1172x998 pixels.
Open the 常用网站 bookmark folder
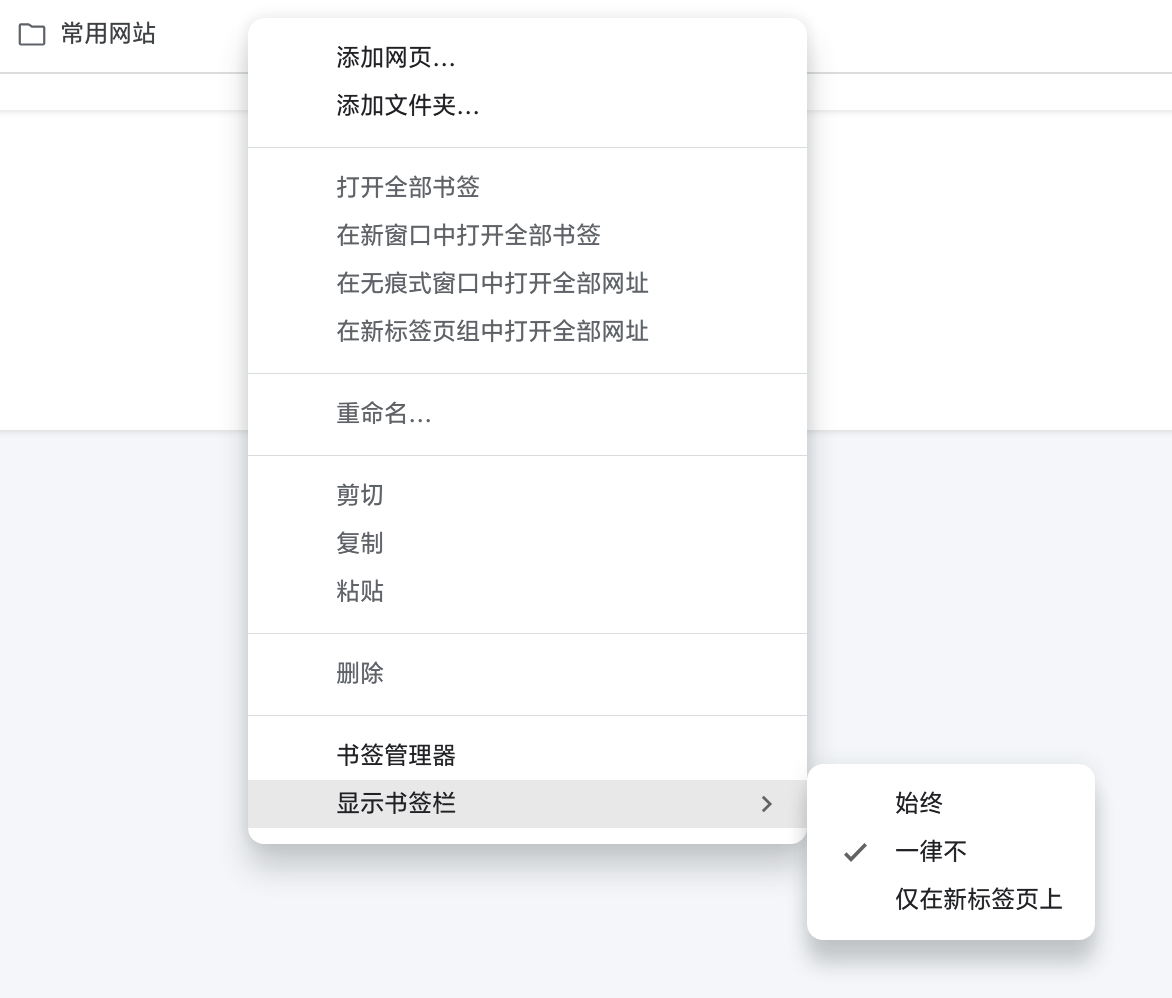point(87,34)
